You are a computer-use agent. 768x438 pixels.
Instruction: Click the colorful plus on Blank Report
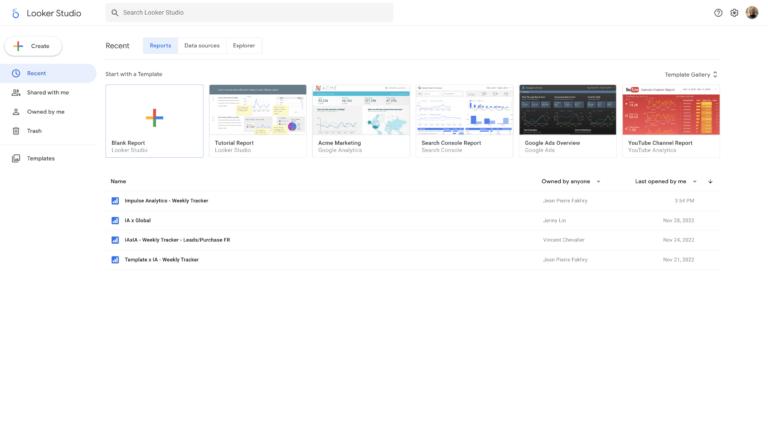coord(154,118)
